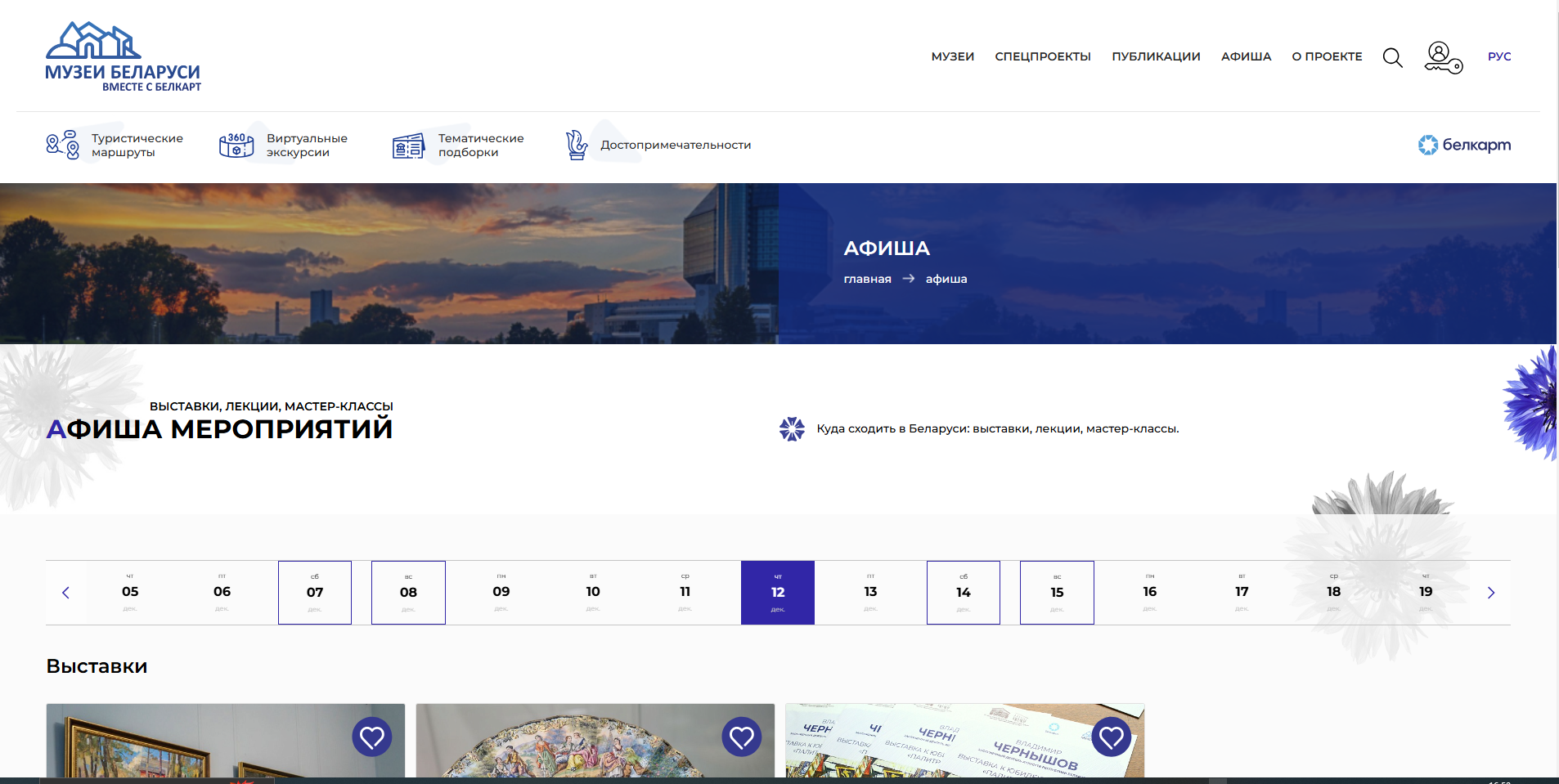
Task: Select date 18 in the calendar
Action: coord(1334,593)
